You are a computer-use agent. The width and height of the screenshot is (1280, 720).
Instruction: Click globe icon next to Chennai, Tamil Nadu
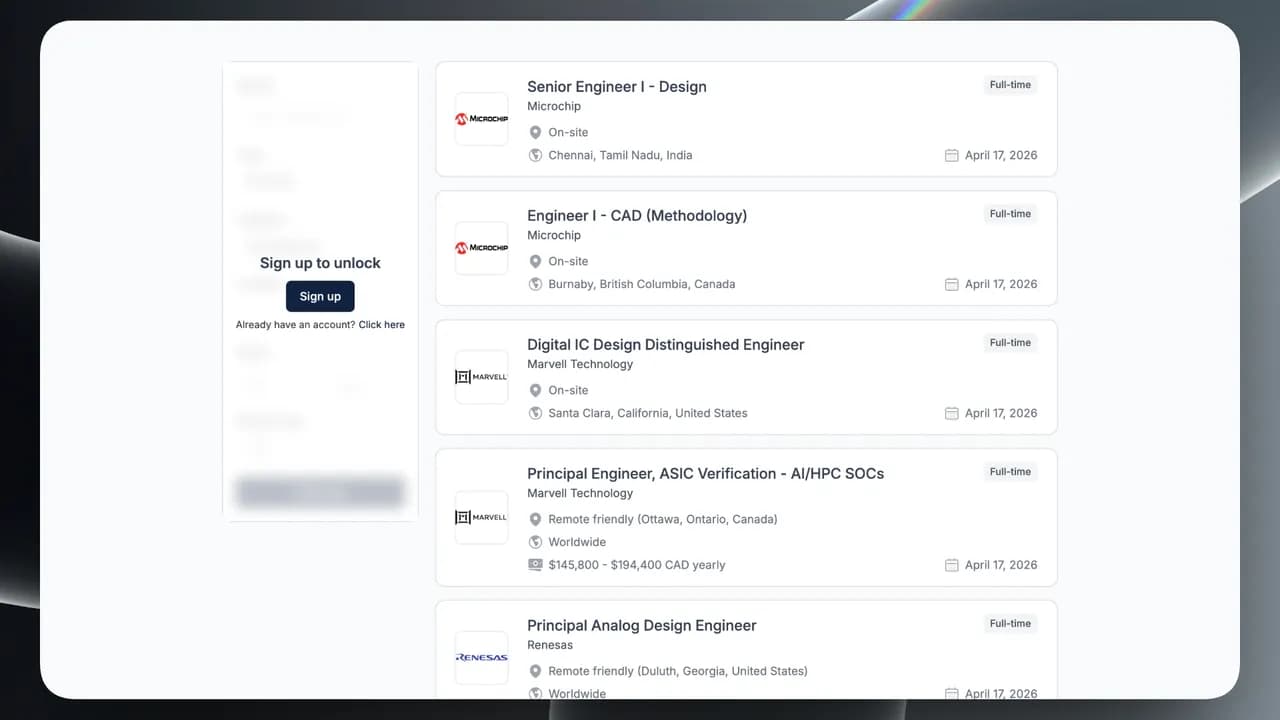(535, 155)
